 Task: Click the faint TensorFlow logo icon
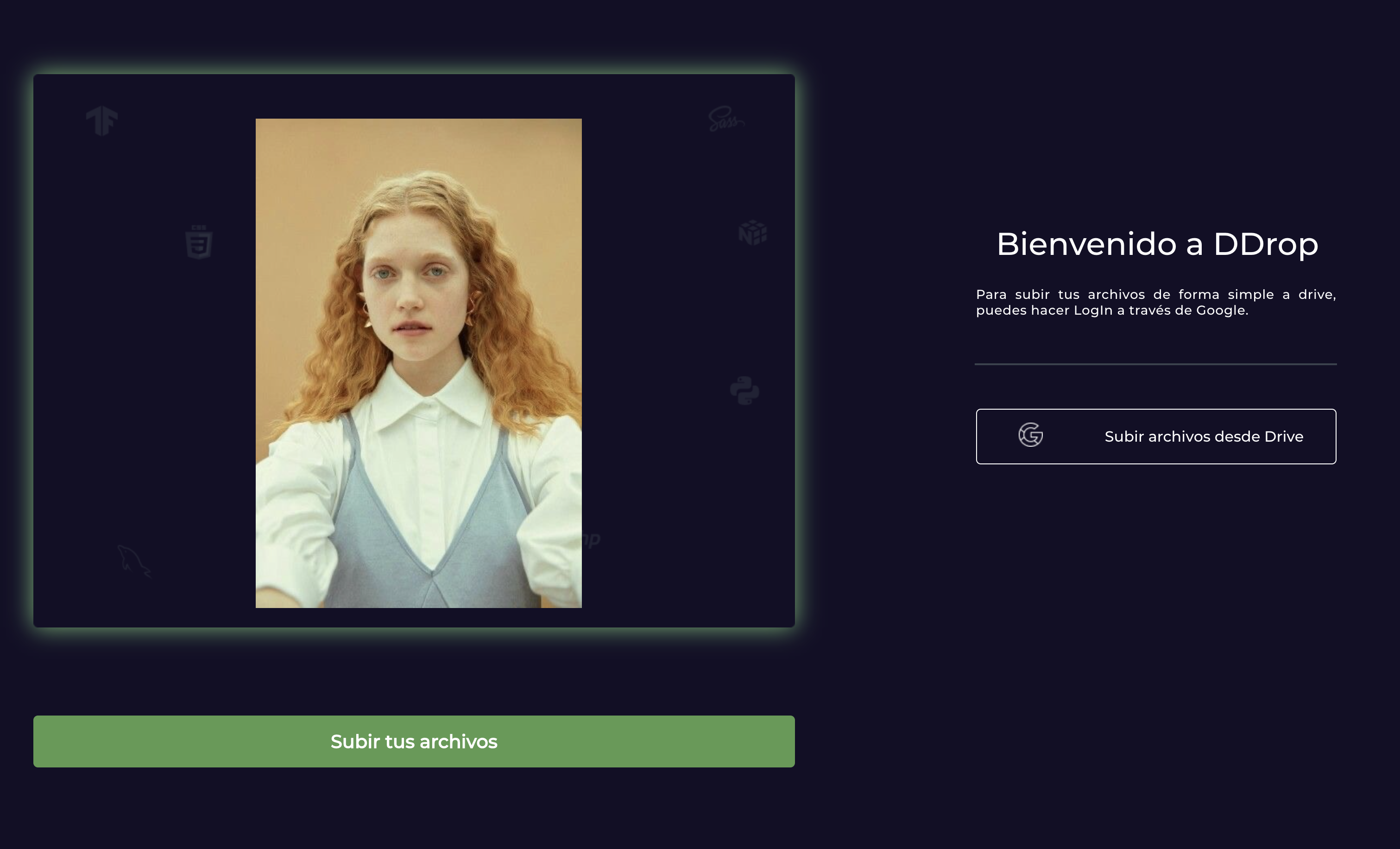[x=102, y=120]
